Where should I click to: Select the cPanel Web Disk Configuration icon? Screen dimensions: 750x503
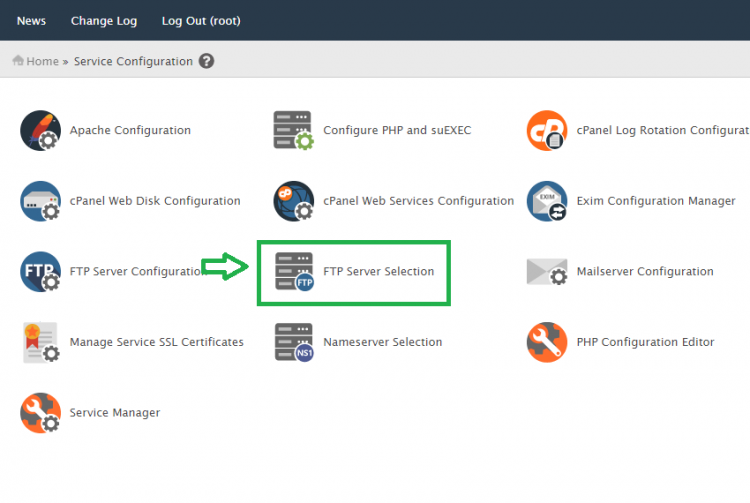[41, 201]
